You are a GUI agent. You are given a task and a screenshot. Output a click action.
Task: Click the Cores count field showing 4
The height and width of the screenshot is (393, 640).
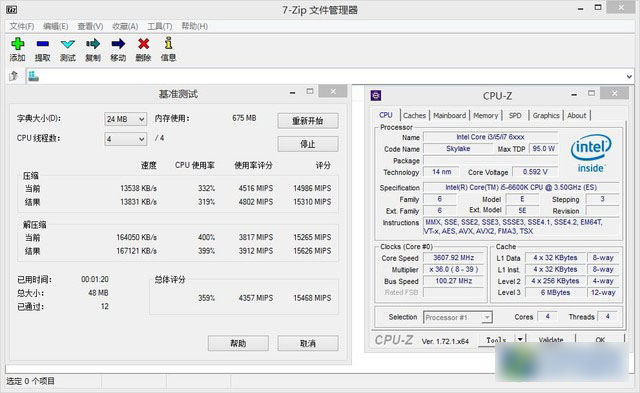point(547,316)
